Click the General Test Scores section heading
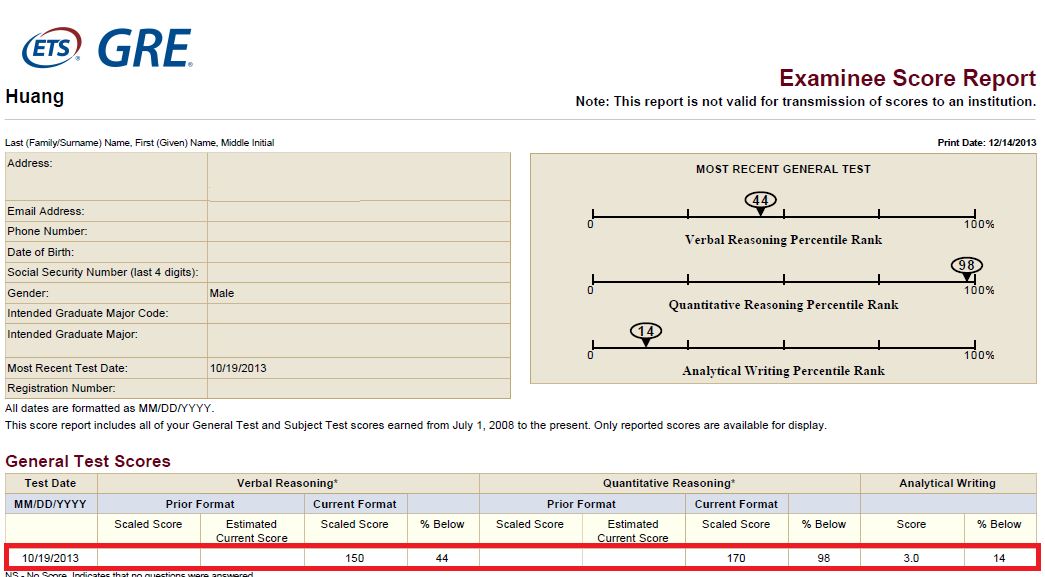This screenshot has height=577, width=1045. 88,461
